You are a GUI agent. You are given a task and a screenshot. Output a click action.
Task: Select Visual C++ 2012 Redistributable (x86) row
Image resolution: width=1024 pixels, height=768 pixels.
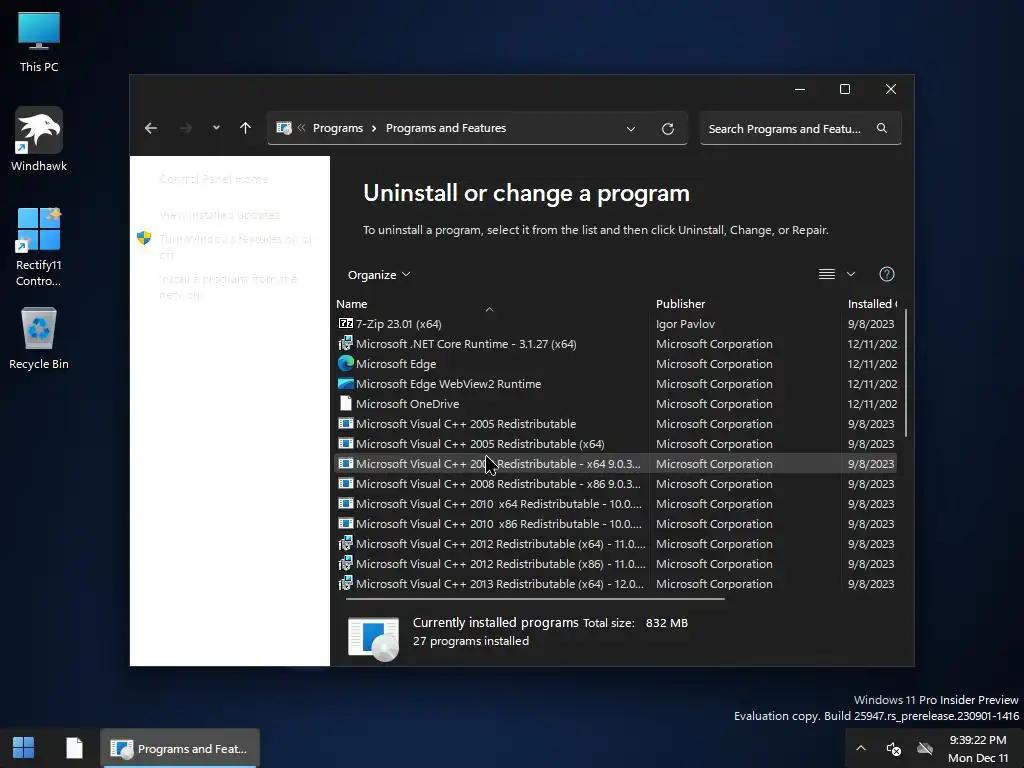(615, 564)
